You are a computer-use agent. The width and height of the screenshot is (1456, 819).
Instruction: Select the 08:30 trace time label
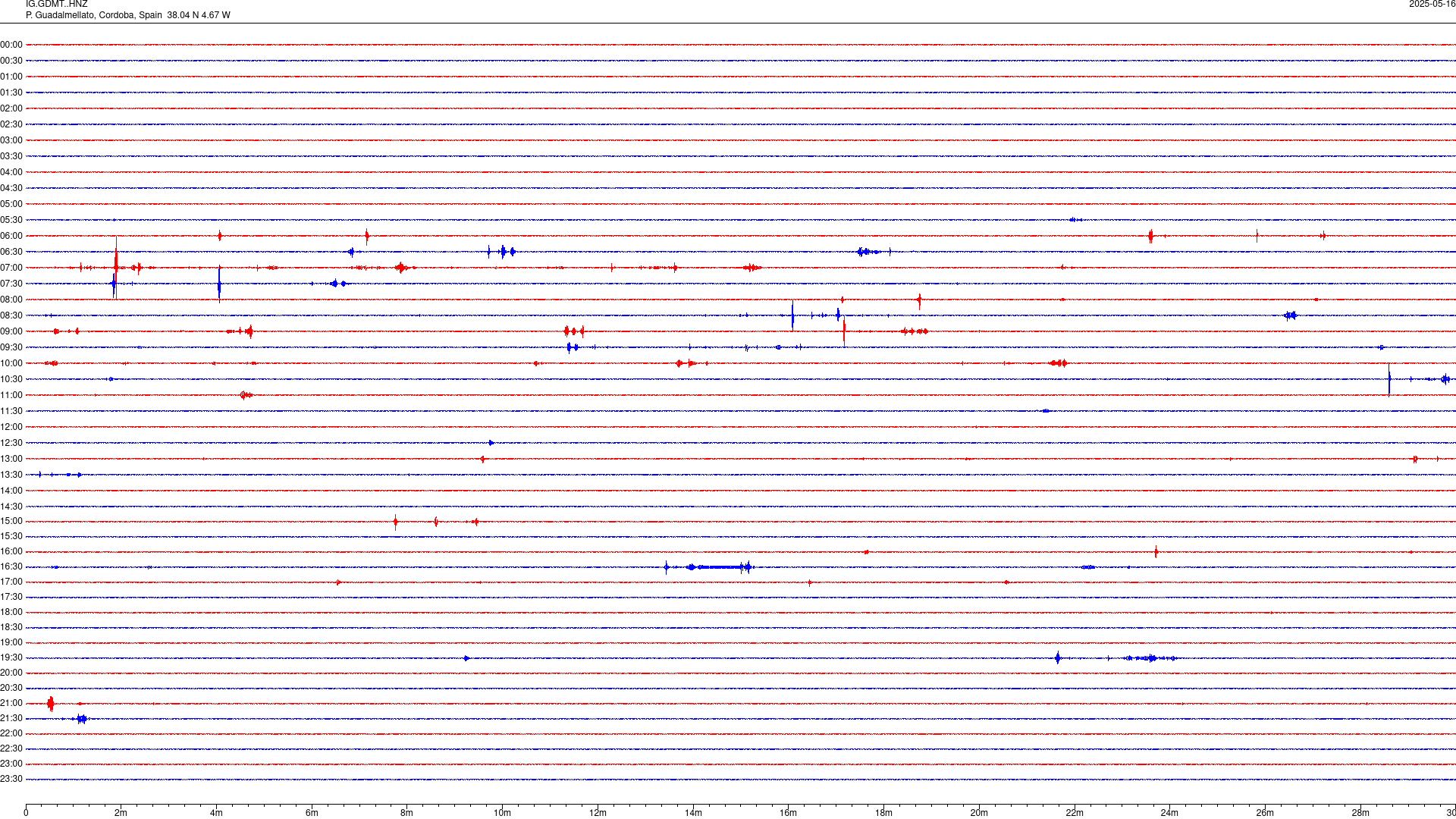(11, 315)
